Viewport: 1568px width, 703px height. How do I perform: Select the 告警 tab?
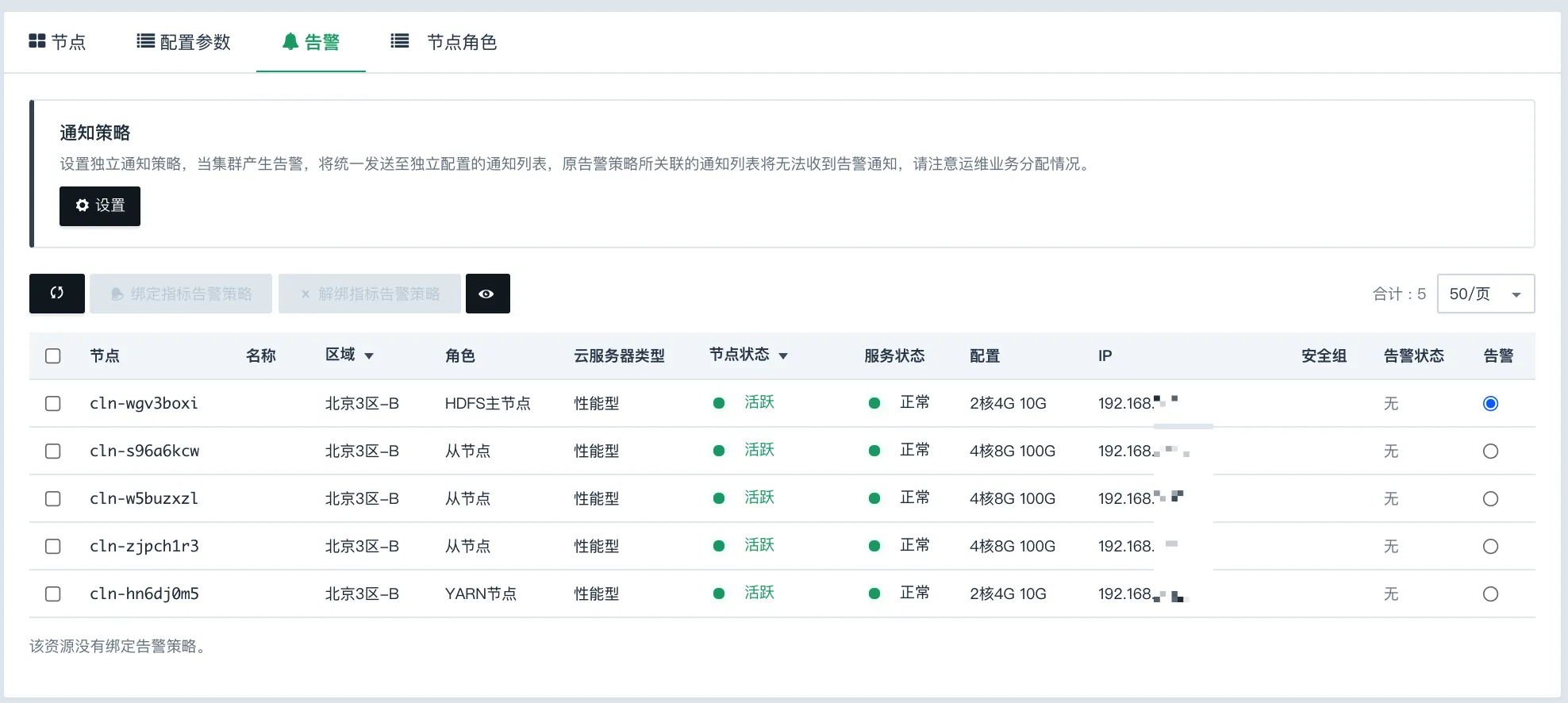311,42
